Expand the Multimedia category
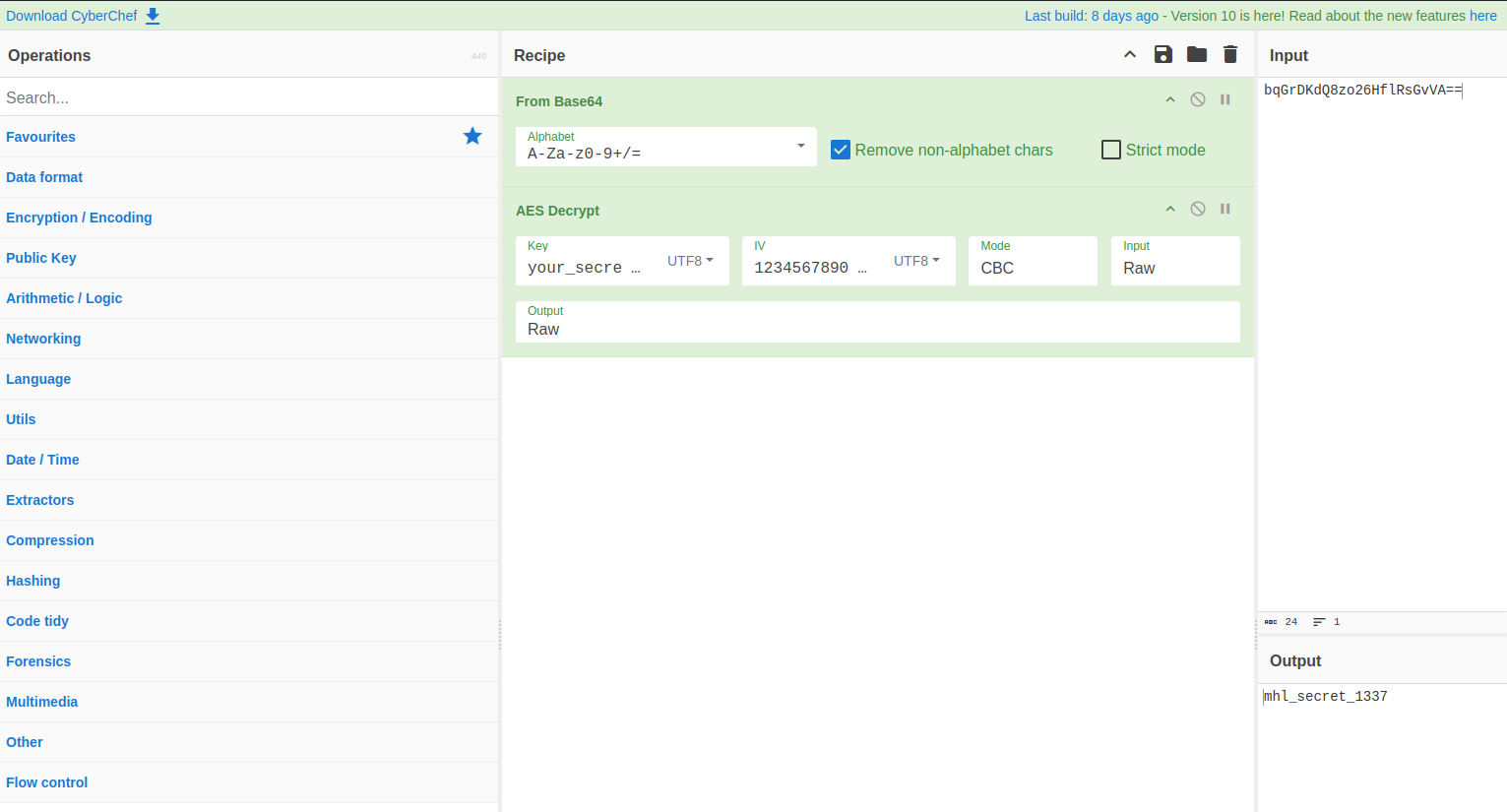Viewport: 1507px width, 812px height. (x=249, y=702)
